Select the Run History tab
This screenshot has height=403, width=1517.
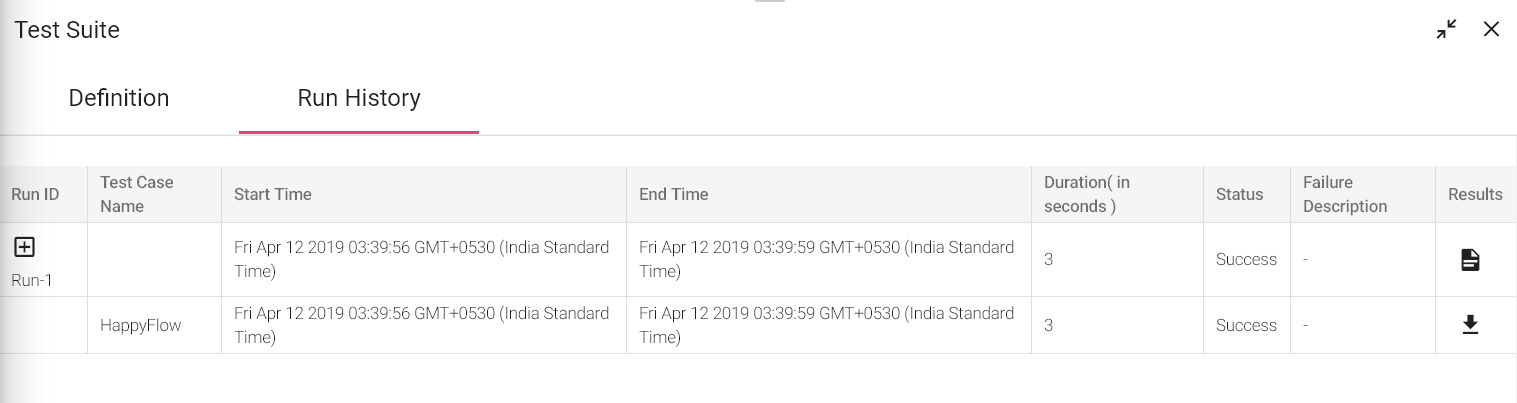coord(359,98)
